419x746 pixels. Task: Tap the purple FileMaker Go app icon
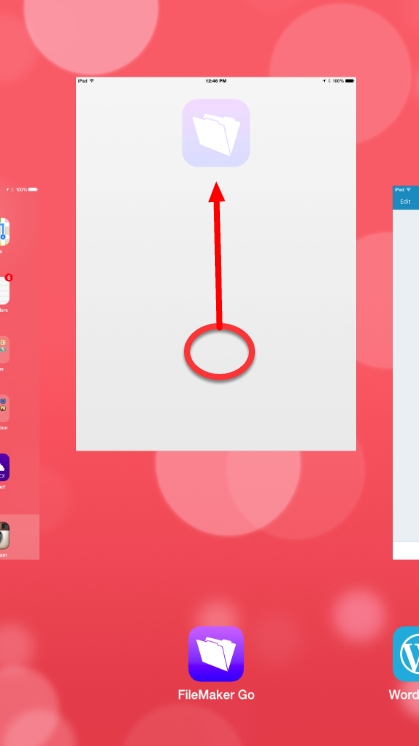point(216,654)
